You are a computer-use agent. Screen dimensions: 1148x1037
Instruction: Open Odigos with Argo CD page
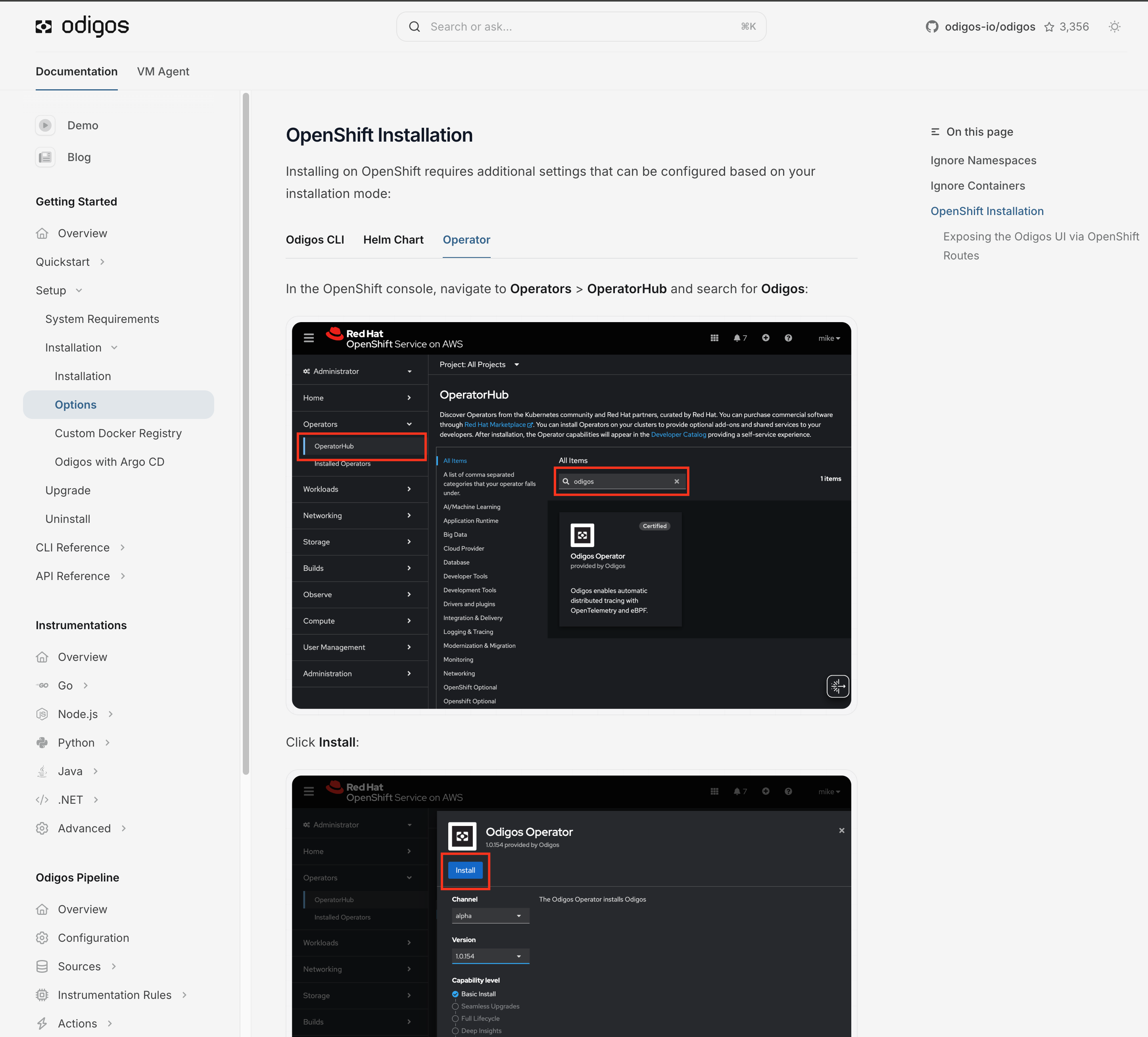point(110,462)
